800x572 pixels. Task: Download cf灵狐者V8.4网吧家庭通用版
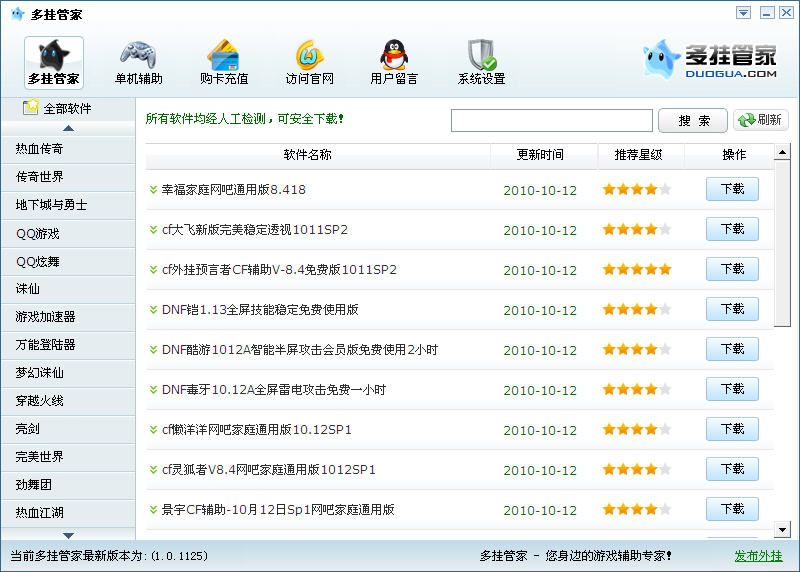click(x=732, y=469)
